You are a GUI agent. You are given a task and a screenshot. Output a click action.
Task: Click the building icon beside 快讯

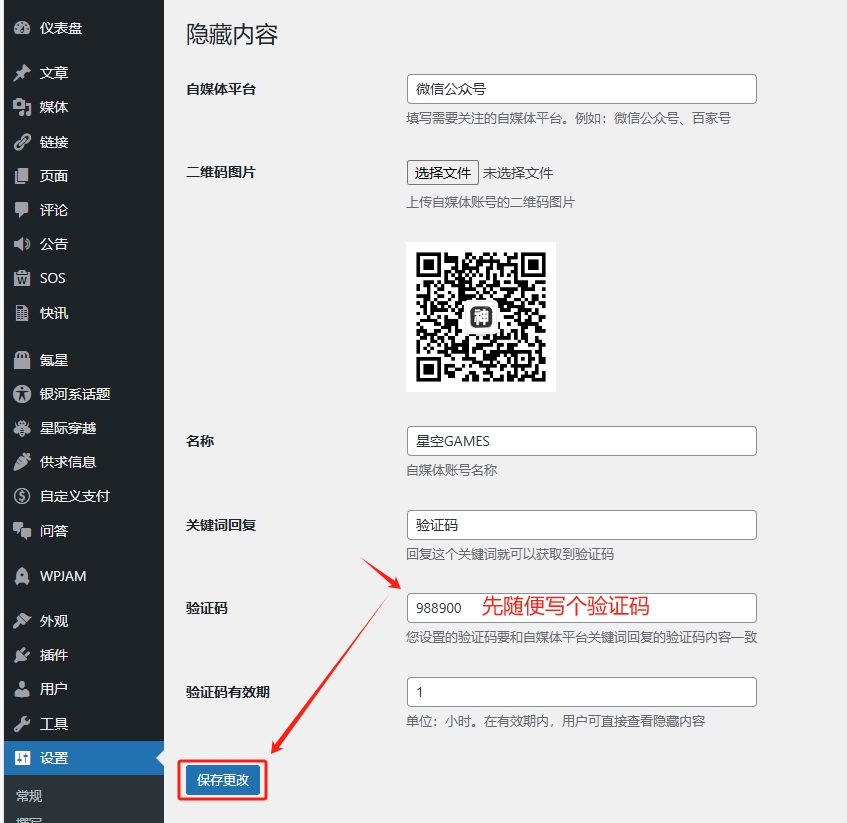click(22, 313)
